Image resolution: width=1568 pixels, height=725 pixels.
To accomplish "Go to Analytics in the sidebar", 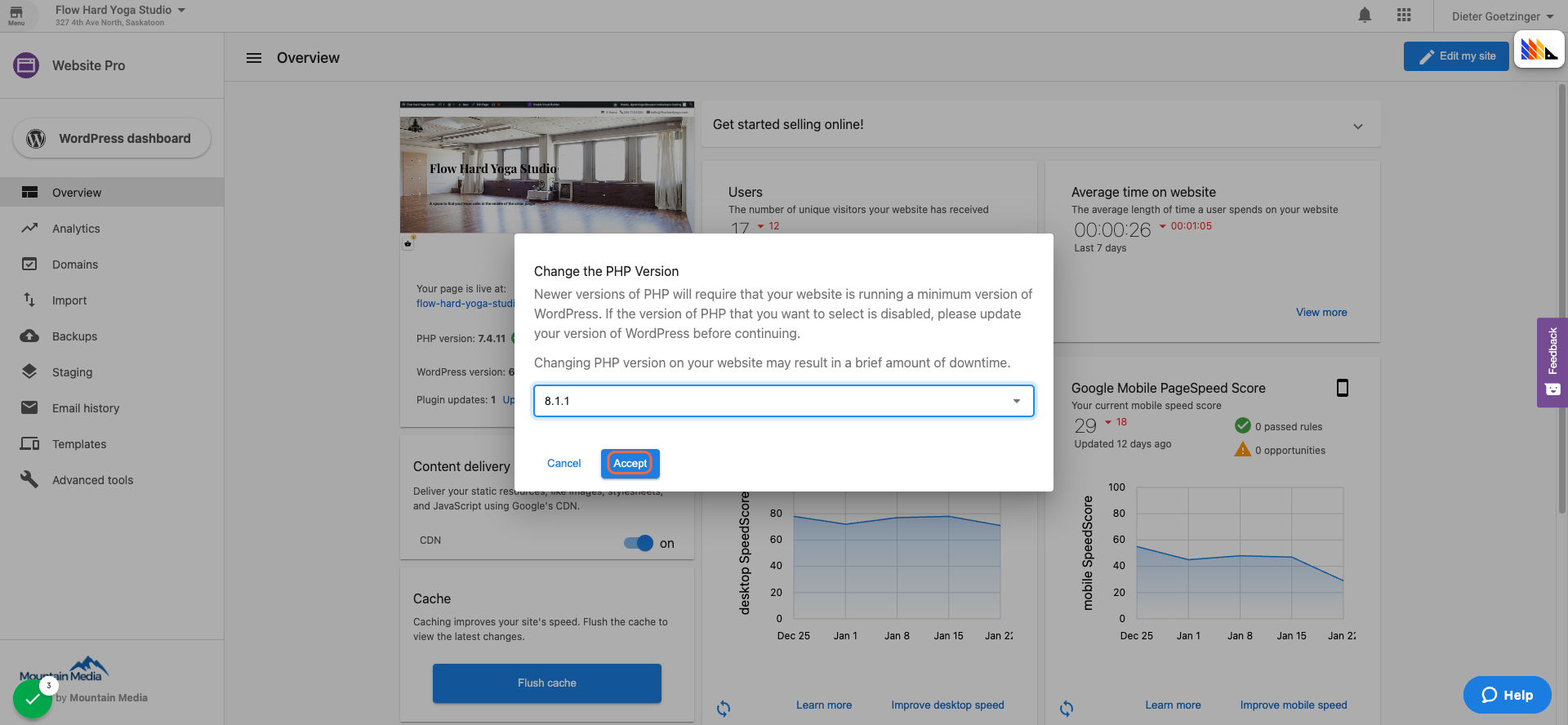I will (x=76, y=229).
